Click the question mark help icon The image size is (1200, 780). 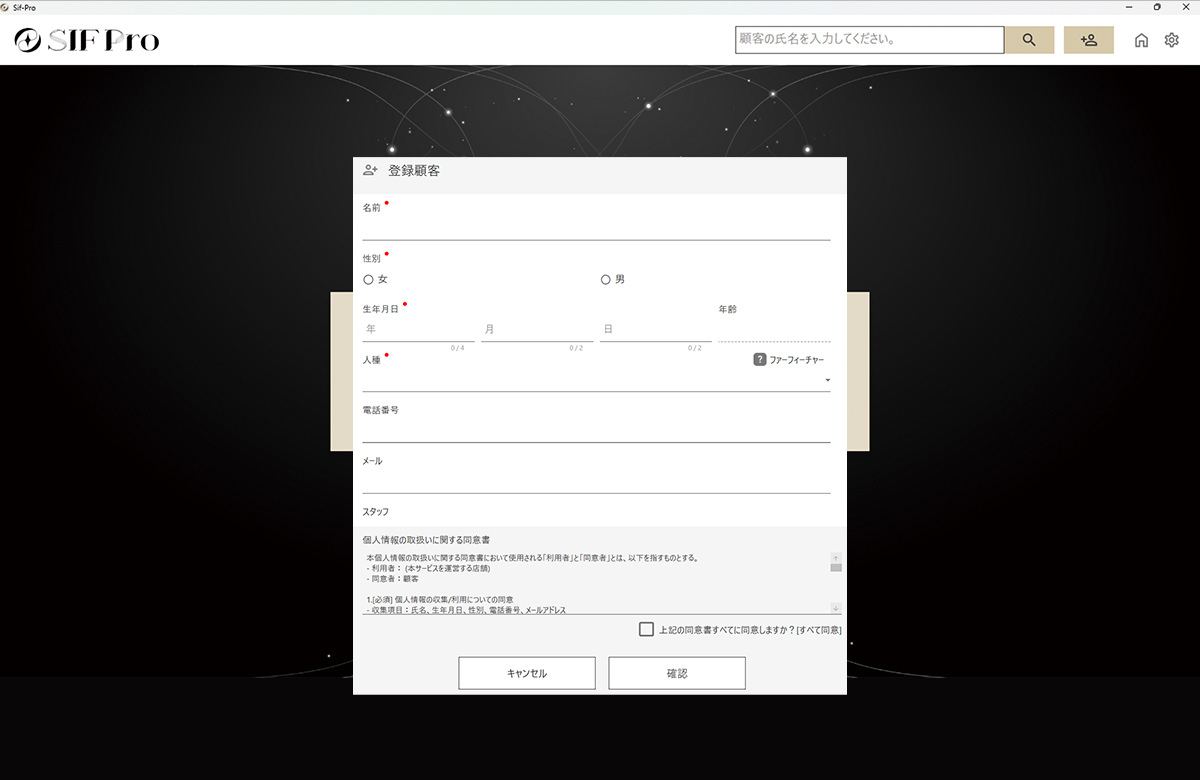point(760,359)
